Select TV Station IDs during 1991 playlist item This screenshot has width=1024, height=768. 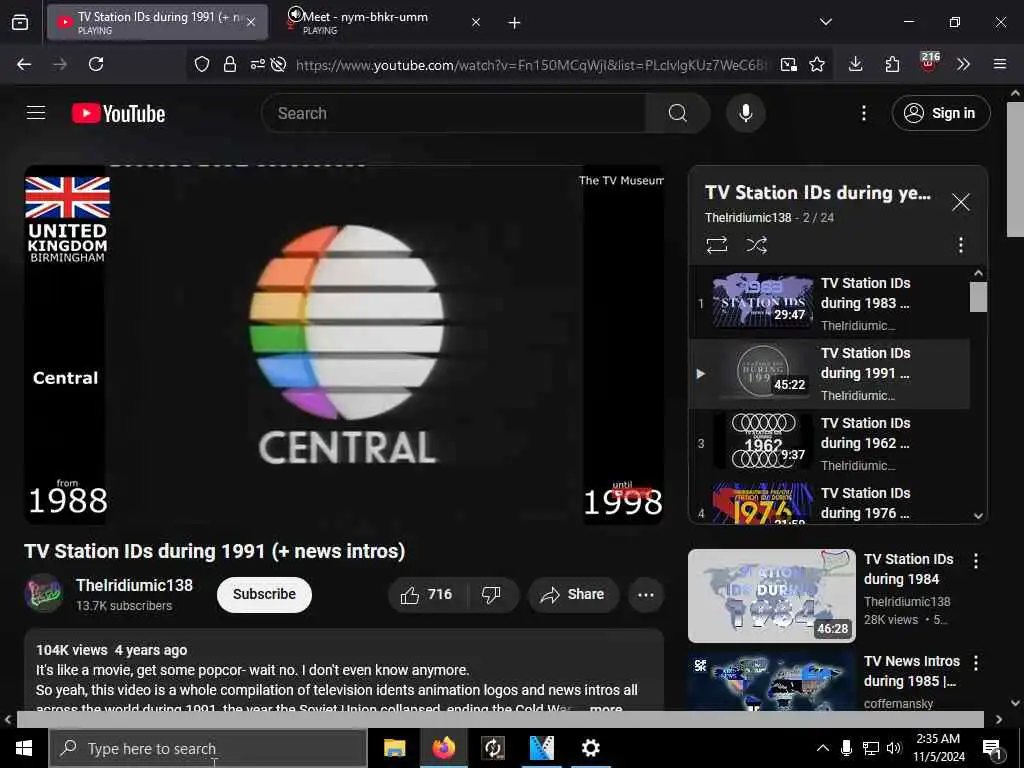(x=829, y=374)
